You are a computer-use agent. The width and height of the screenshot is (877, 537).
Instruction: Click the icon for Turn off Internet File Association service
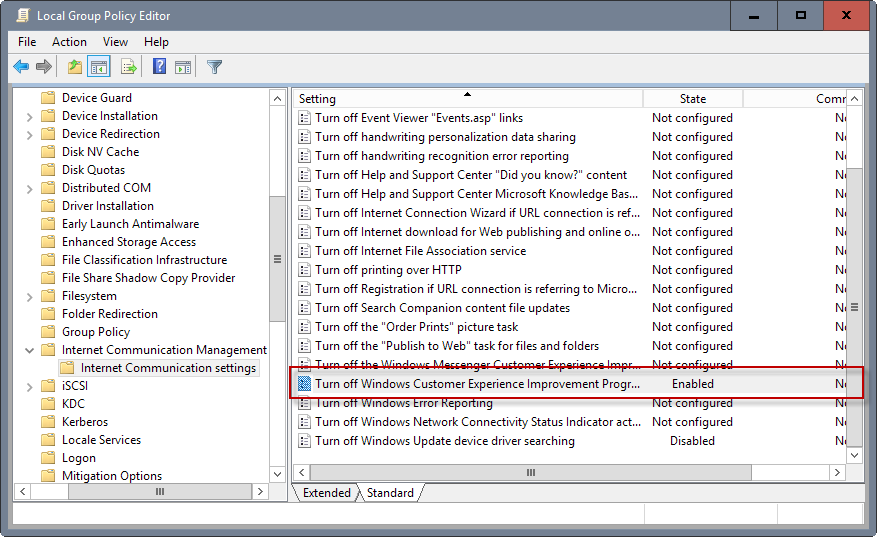click(x=304, y=251)
